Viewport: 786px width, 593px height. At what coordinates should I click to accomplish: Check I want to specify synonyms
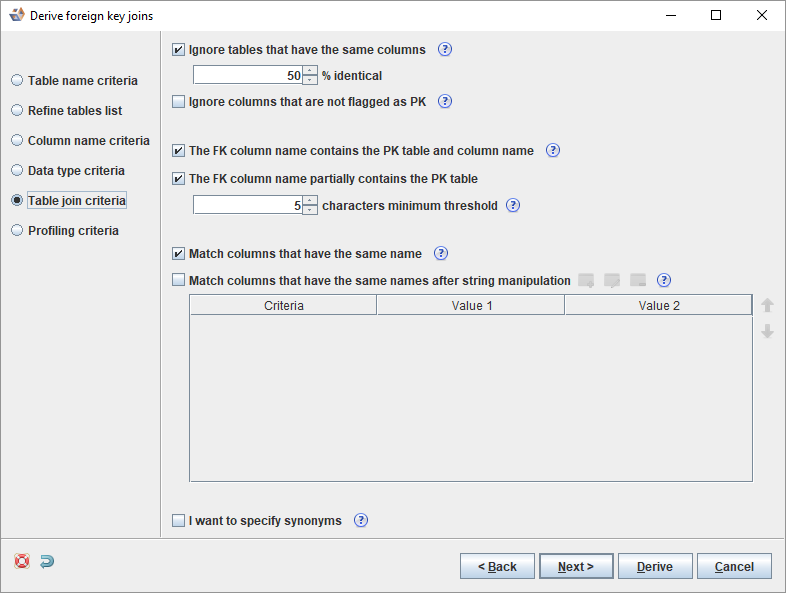tap(179, 520)
